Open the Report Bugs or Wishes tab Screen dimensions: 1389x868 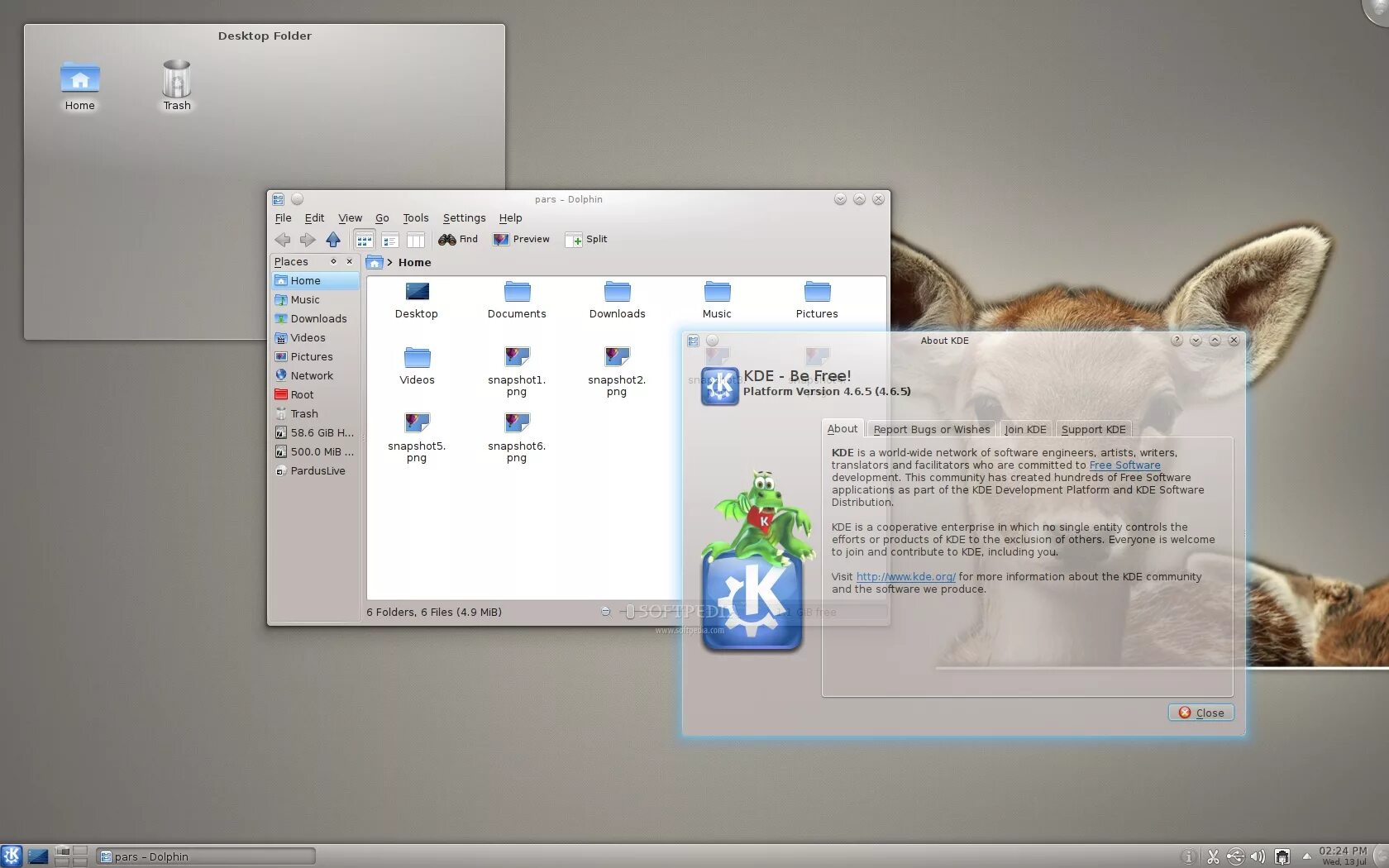[932, 430]
